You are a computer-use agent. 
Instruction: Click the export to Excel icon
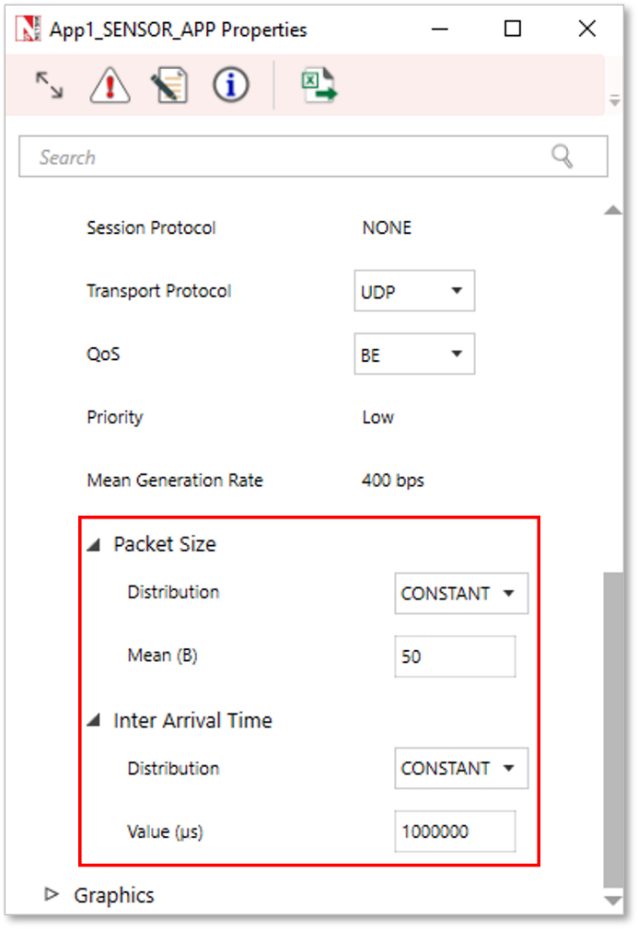click(x=320, y=86)
